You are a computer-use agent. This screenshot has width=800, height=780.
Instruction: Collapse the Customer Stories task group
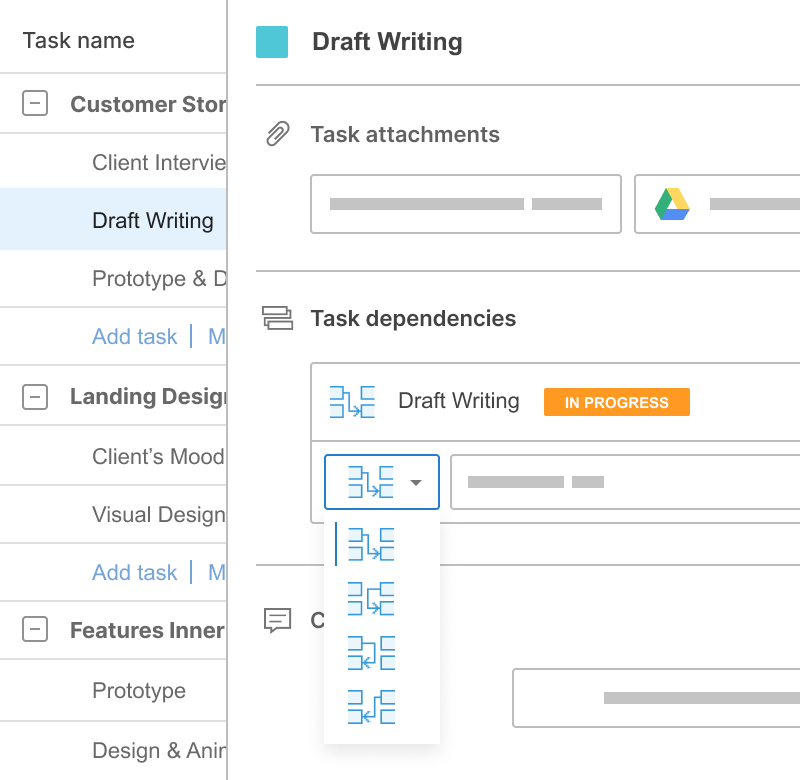click(35, 103)
